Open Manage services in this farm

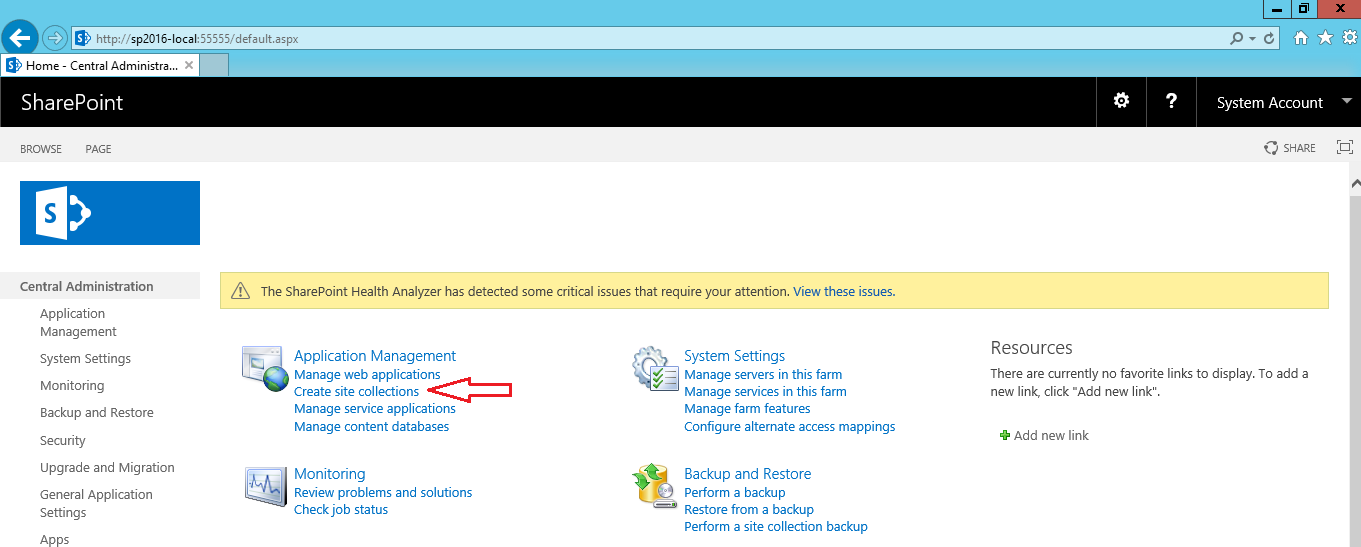(765, 391)
